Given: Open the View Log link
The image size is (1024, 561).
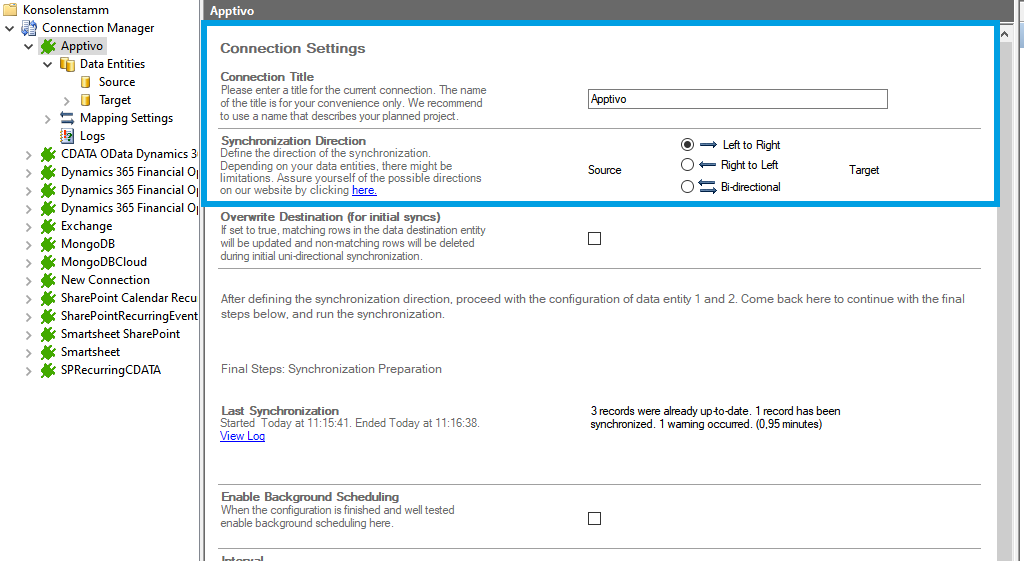Looking at the screenshot, I should 242,436.
